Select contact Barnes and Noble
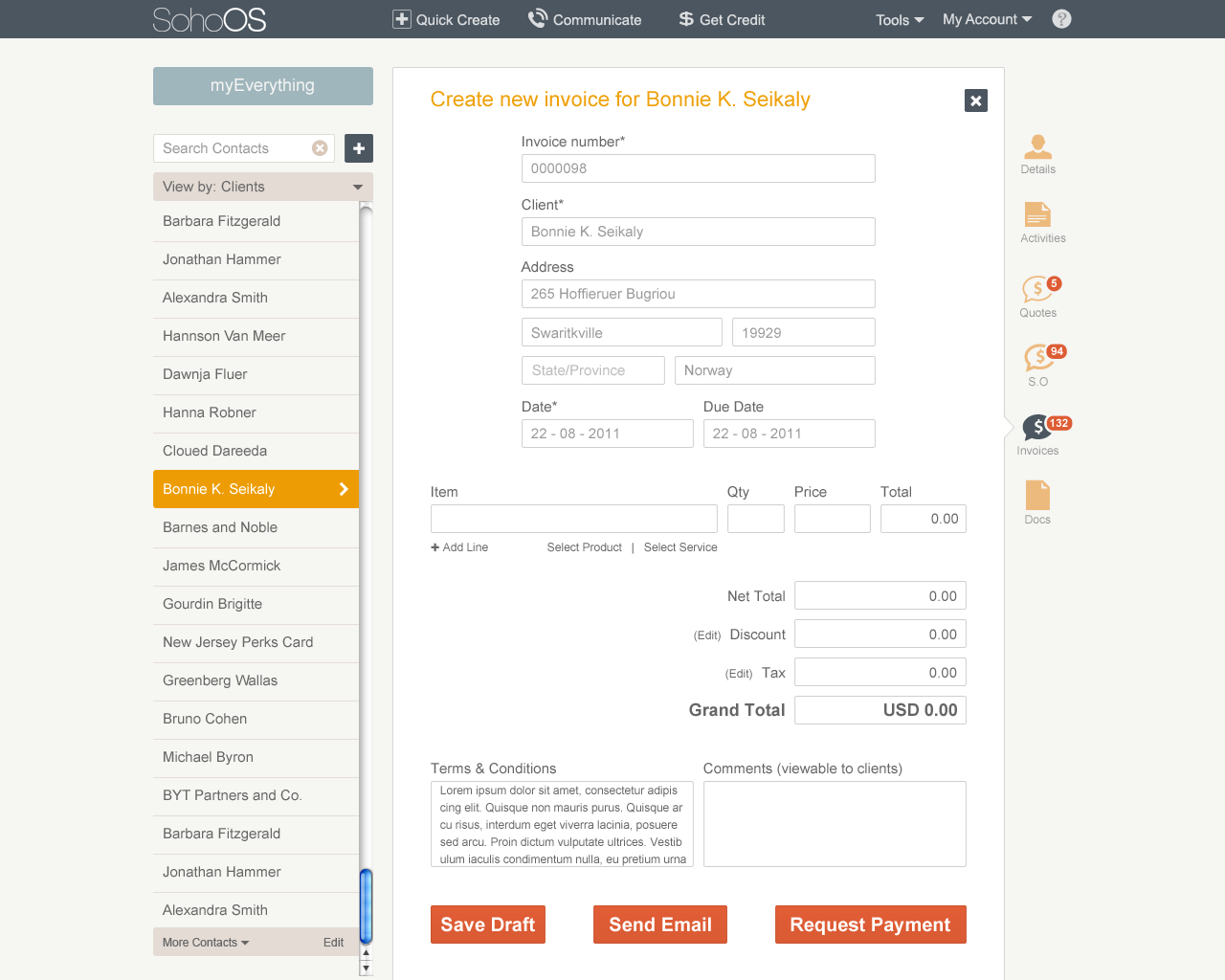The image size is (1225, 980). pos(256,527)
